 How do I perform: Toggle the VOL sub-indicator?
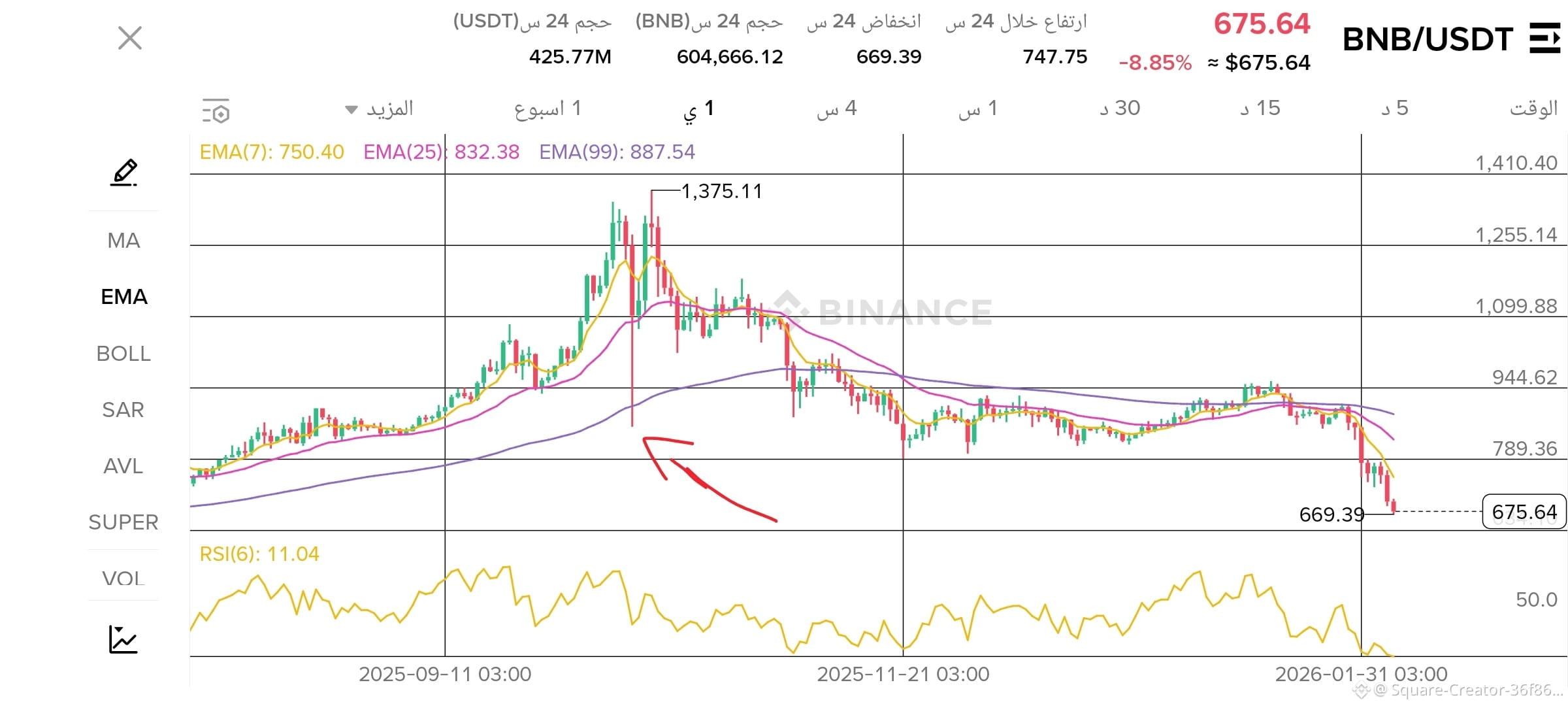click(x=123, y=578)
